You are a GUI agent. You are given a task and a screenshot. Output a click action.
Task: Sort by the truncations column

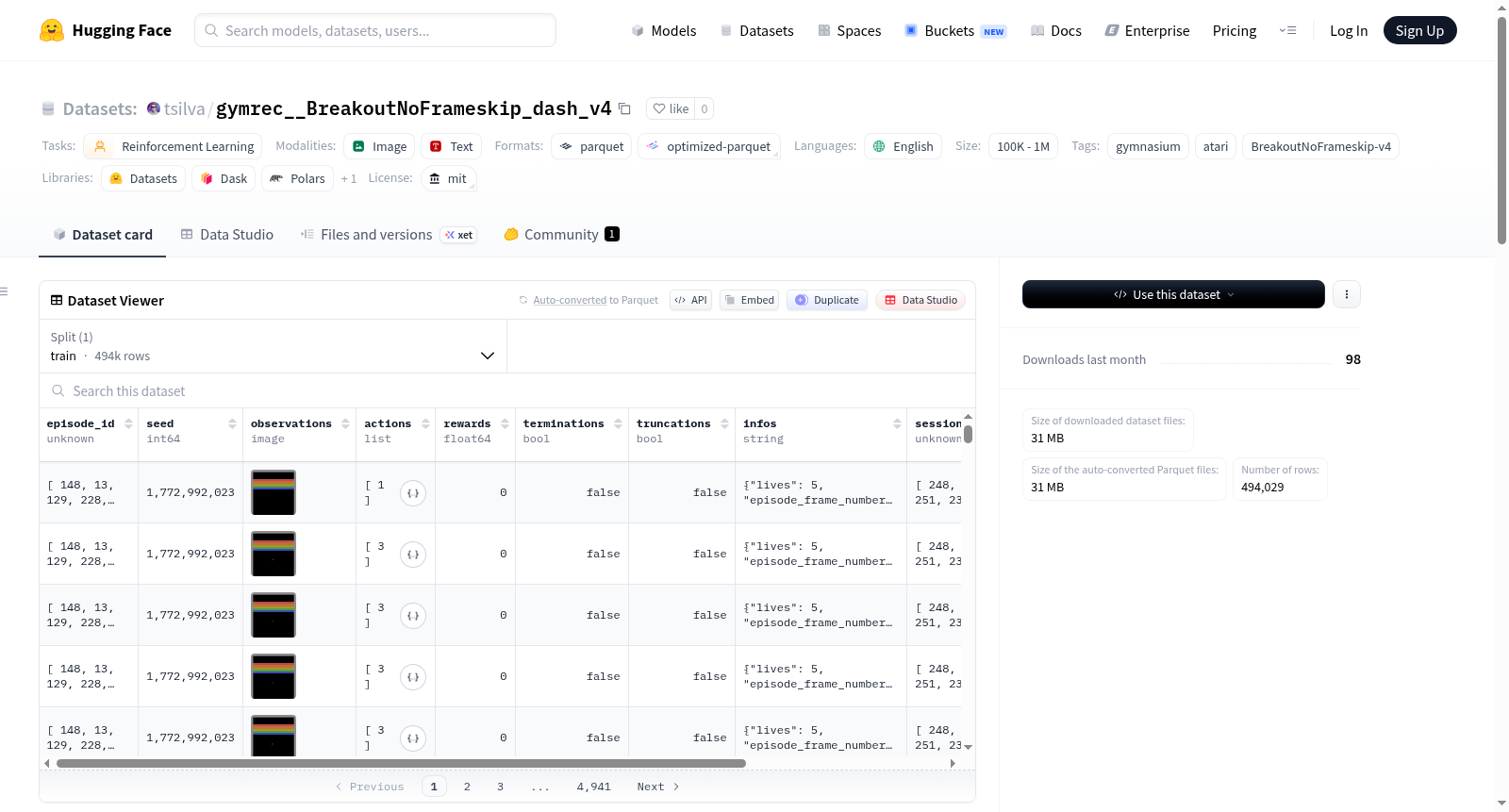pyautogui.click(x=724, y=424)
